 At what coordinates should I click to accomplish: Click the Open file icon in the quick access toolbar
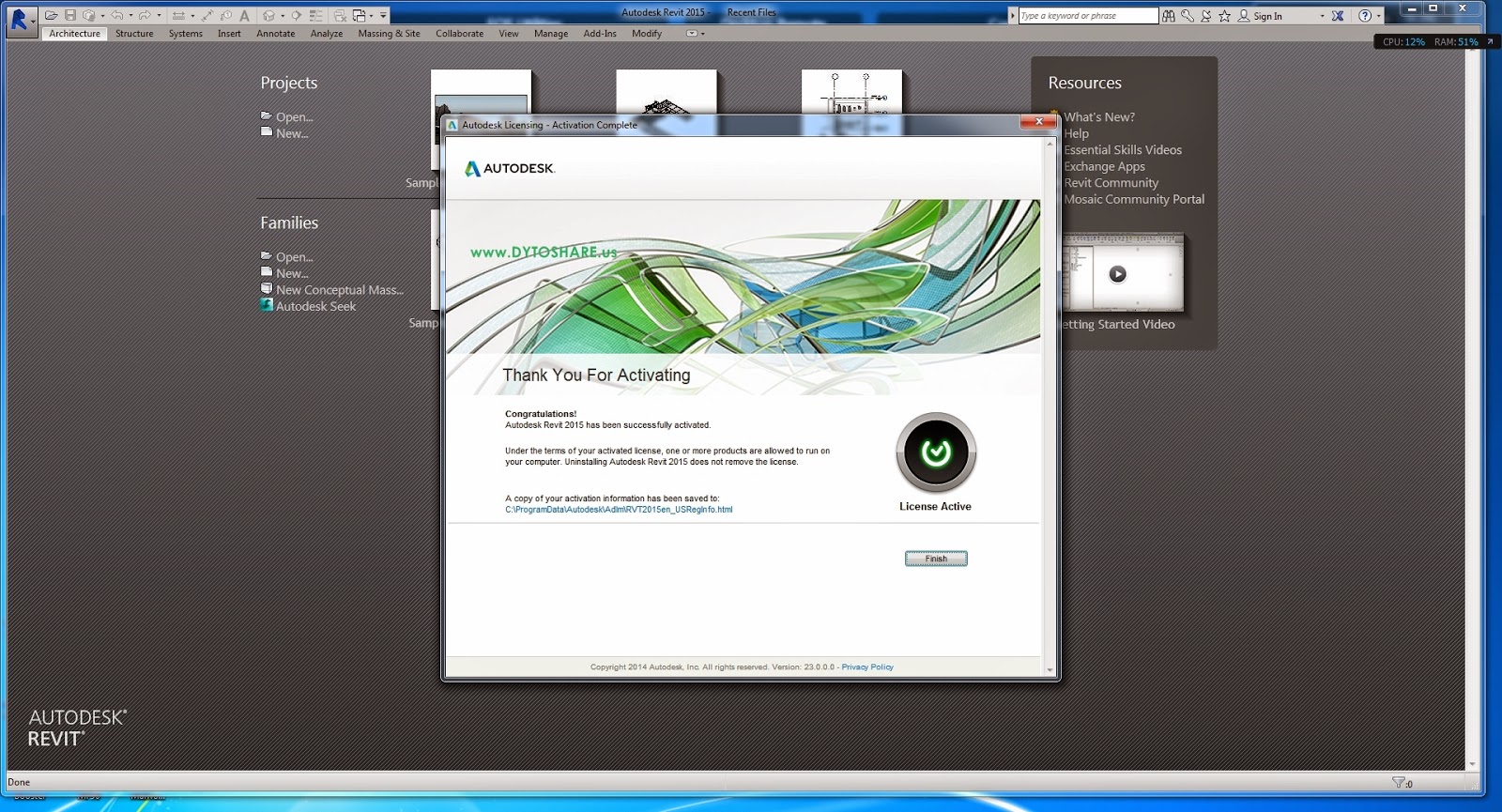click(x=51, y=16)
